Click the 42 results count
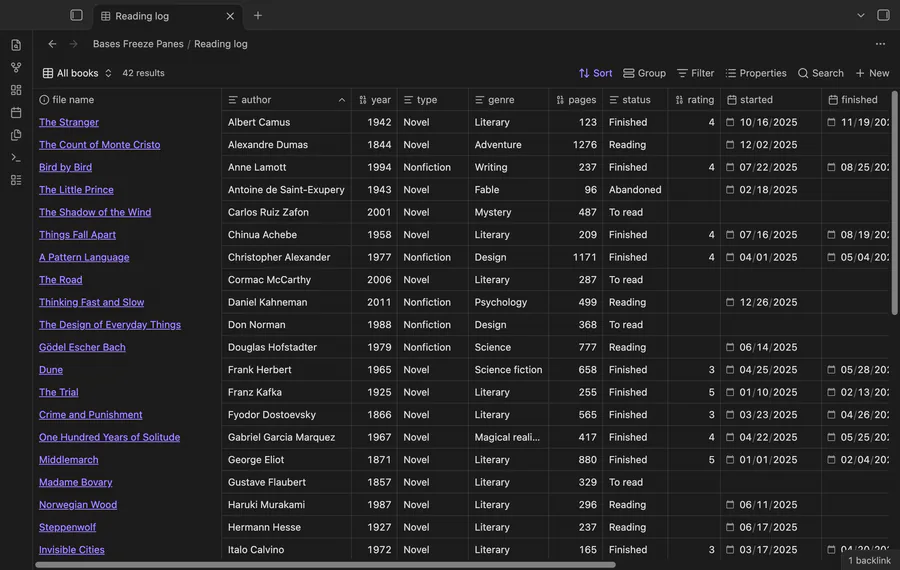The height and width of the screenshot is (570, 900). click(x=143, y=73)
